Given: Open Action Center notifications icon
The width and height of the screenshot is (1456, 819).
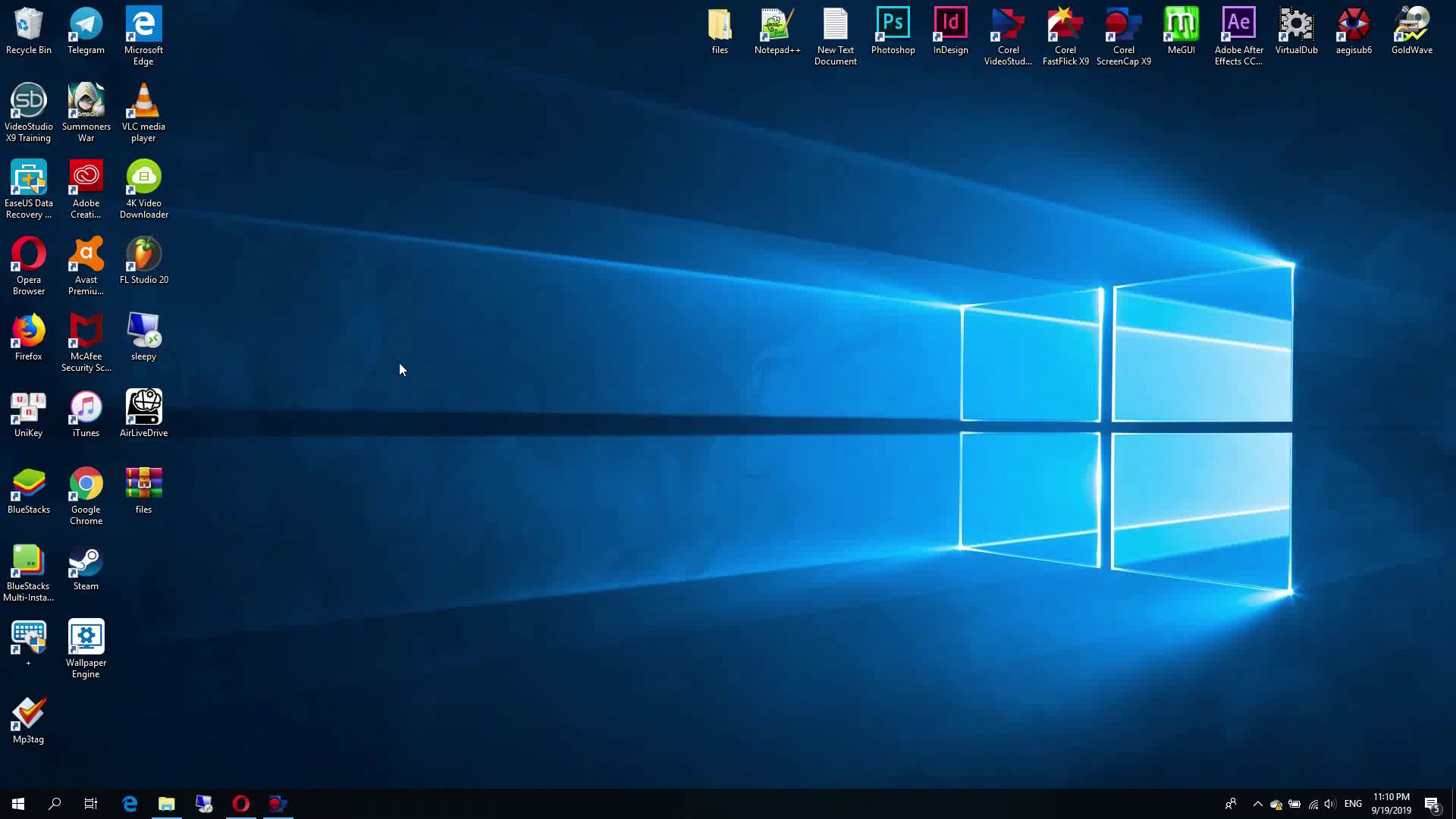Looking at the screenshot, I should (x=1432, y=804).
